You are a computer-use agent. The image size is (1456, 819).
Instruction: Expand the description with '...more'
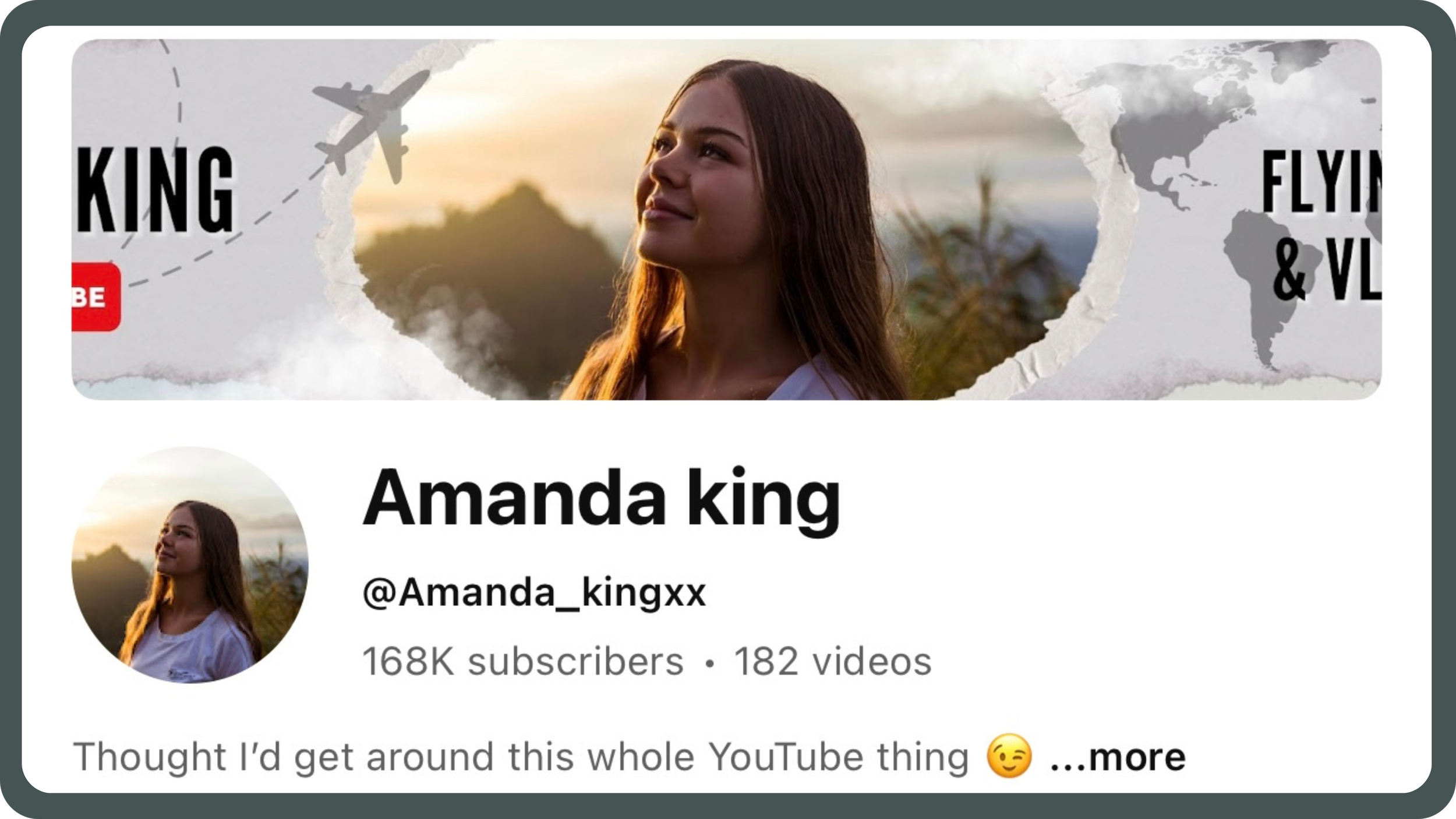click(1118, 757)
